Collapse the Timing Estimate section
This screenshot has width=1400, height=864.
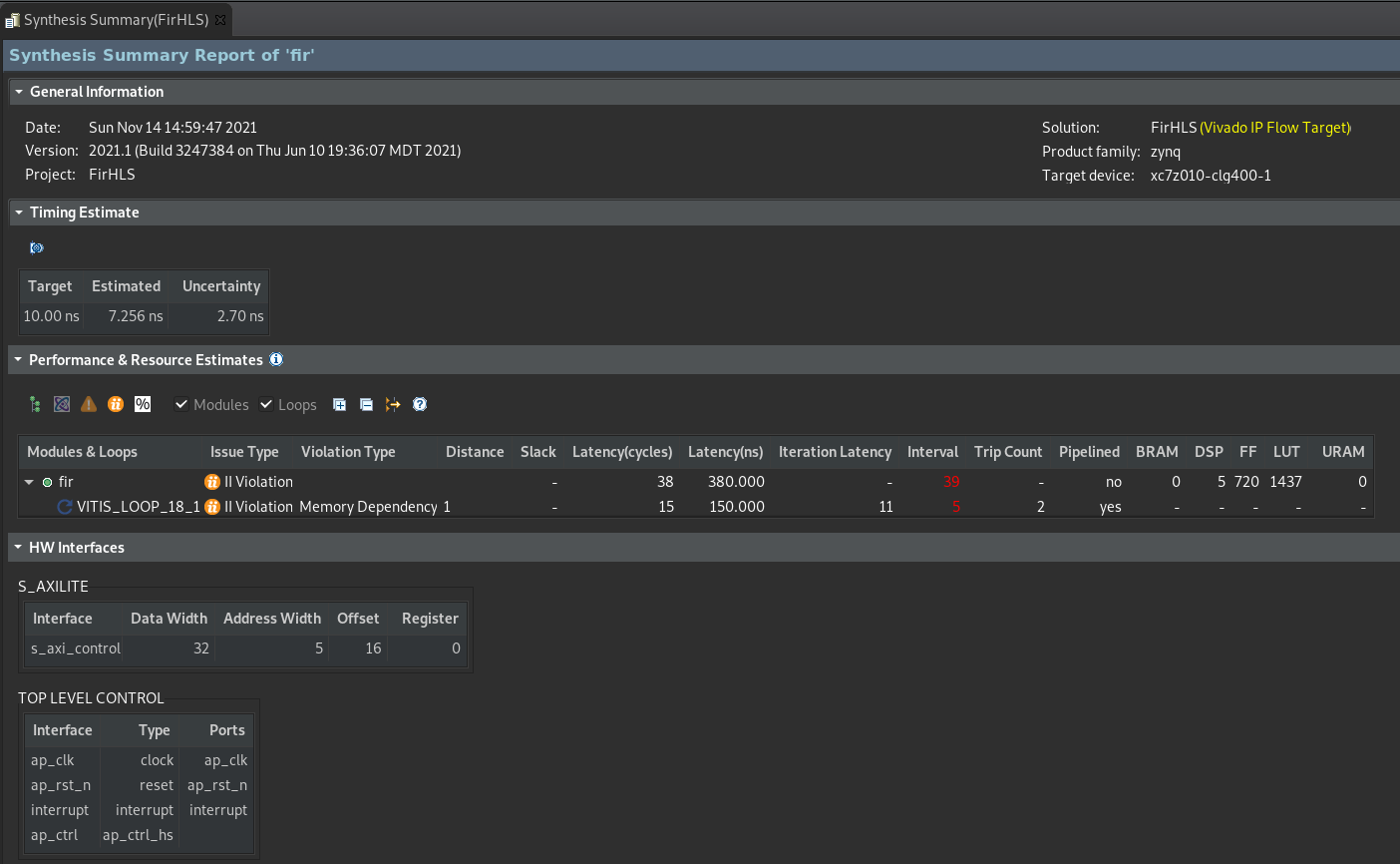click(x=18, y=213)
